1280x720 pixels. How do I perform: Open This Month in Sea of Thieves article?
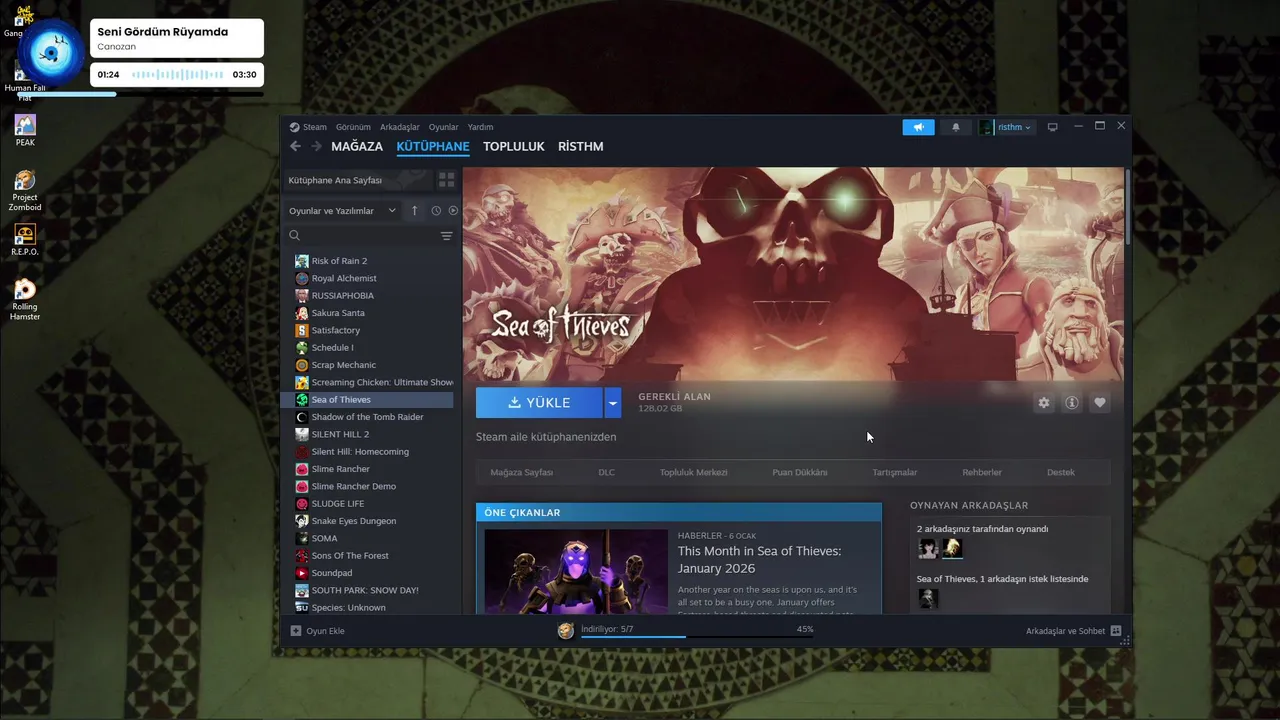coord(760,559)
